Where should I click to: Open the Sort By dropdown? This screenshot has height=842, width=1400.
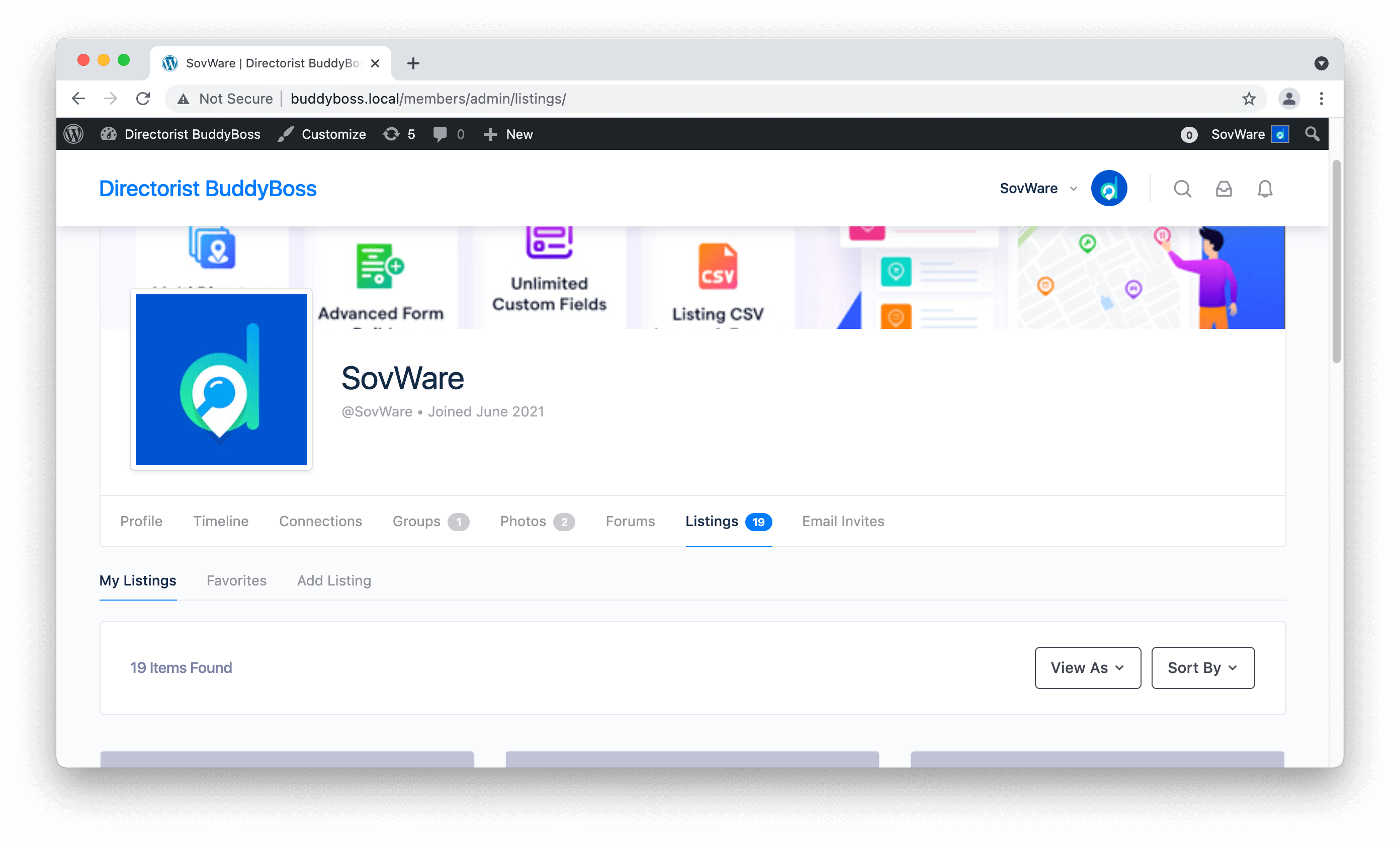point(1202,668)
